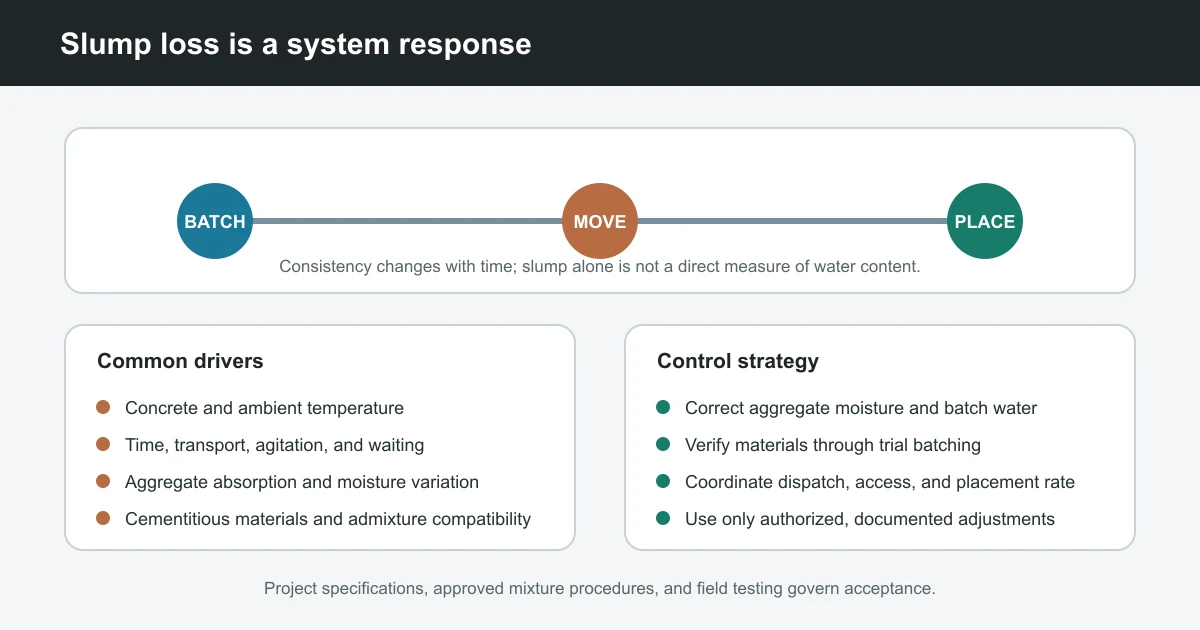
Task: Select the slide title Slump loss is a system response
Action: coord(296,44)
